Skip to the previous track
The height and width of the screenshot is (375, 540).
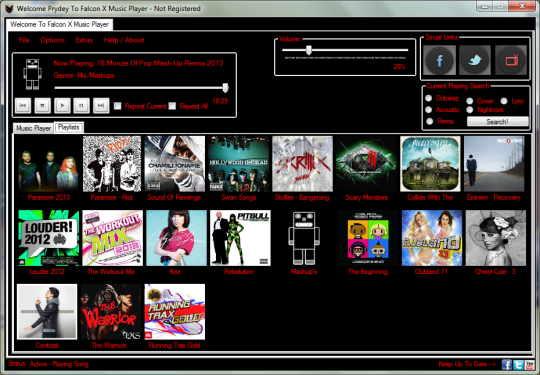pos(23,106)
